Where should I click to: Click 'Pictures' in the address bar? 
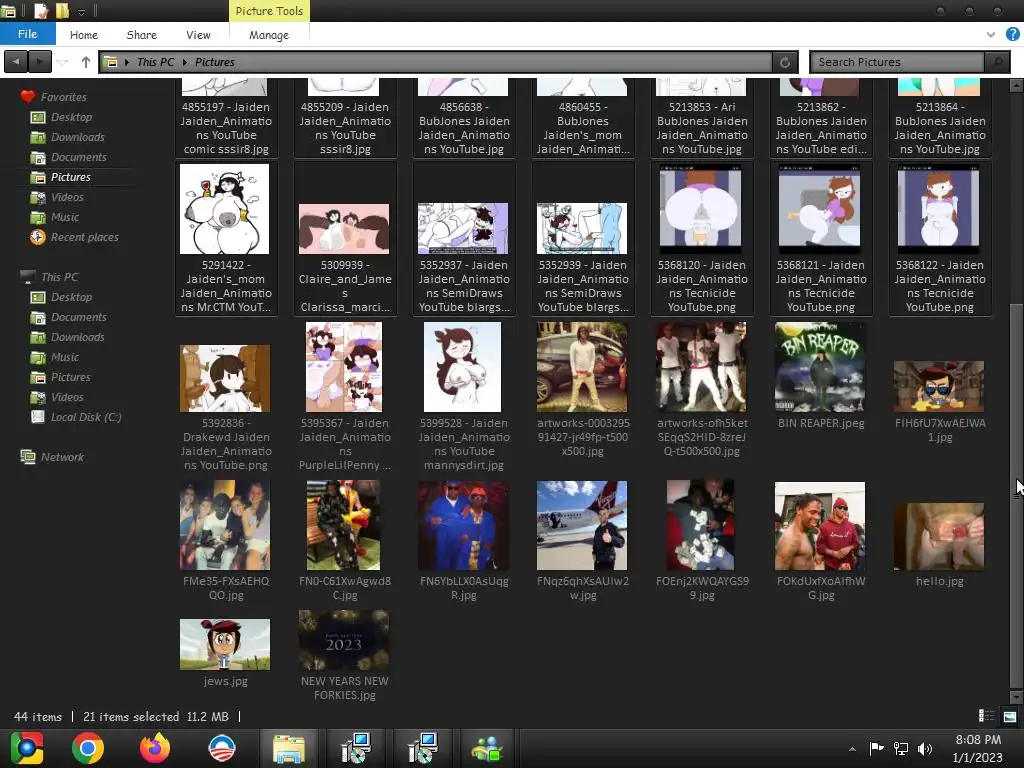[214, 62]
